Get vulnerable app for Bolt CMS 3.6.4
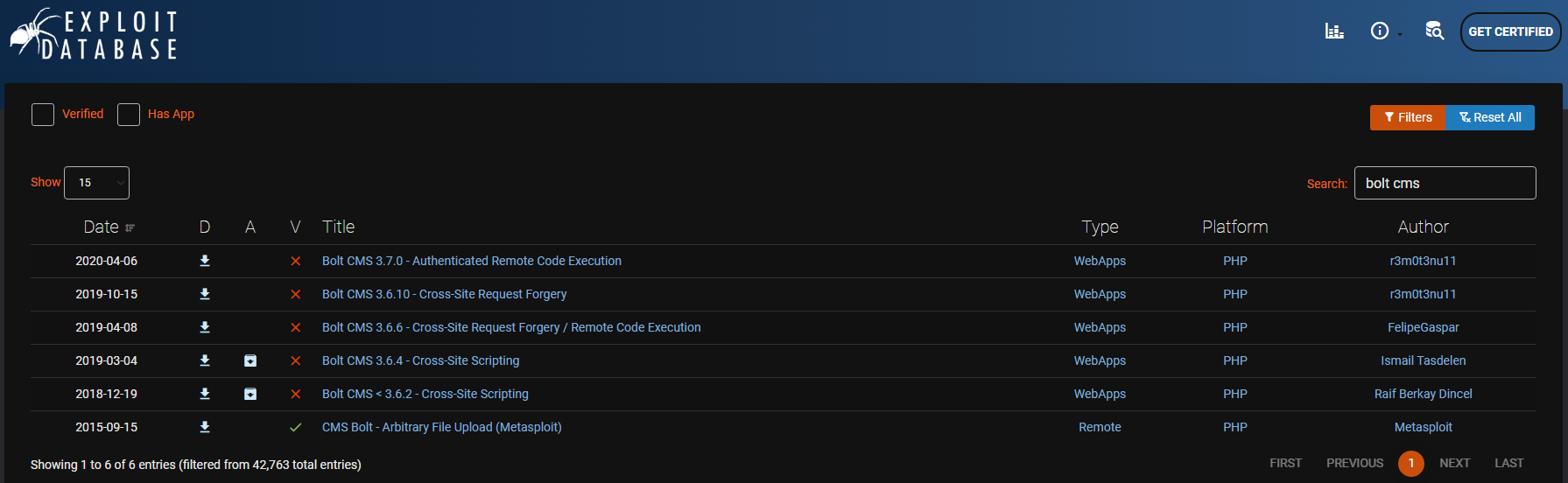1568x483 pixels. [250, 360]
